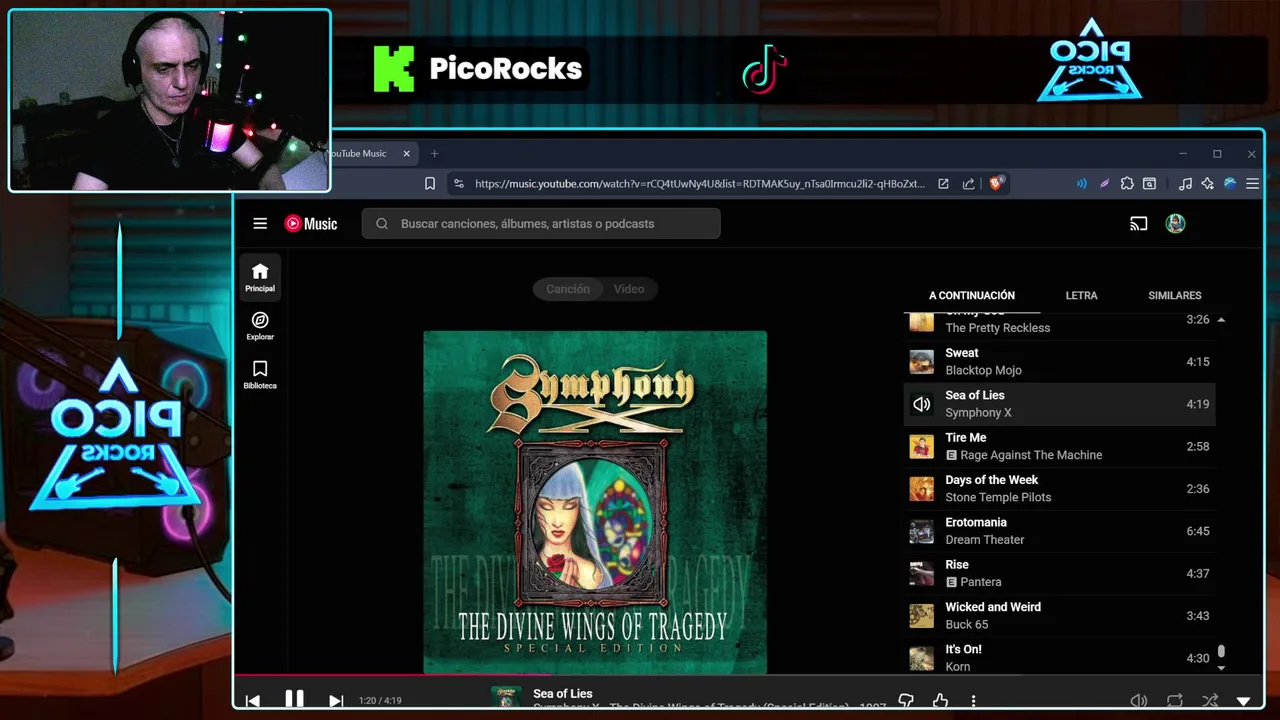Click the now-playing speaker icon
Viewport: 1280px width, 720px height.
(x=921, y=404)
